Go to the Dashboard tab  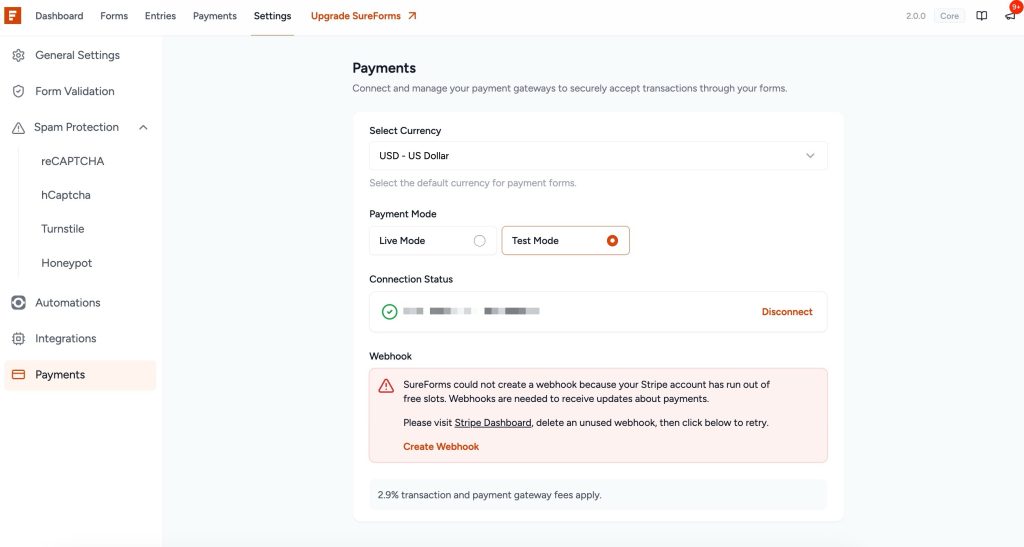pyautogui.click(x=59, y=16)
